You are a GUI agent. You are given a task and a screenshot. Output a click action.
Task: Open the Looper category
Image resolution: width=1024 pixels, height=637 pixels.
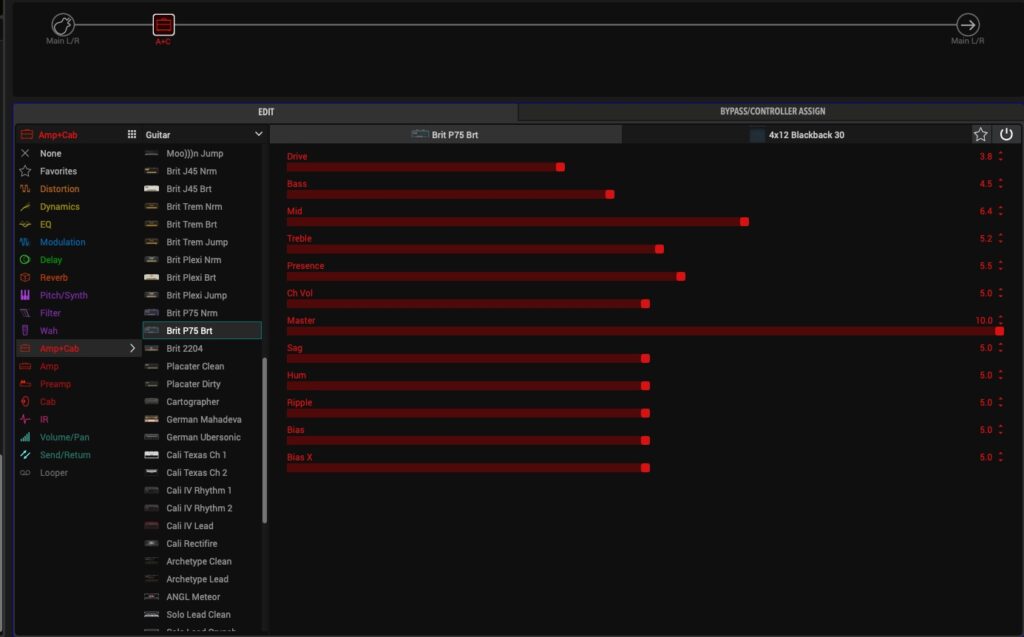coord(53,472)
